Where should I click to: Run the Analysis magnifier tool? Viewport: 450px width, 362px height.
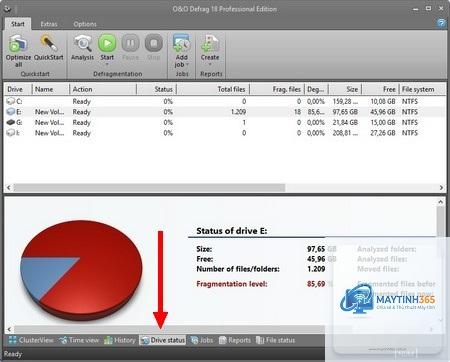coord(82,44)
